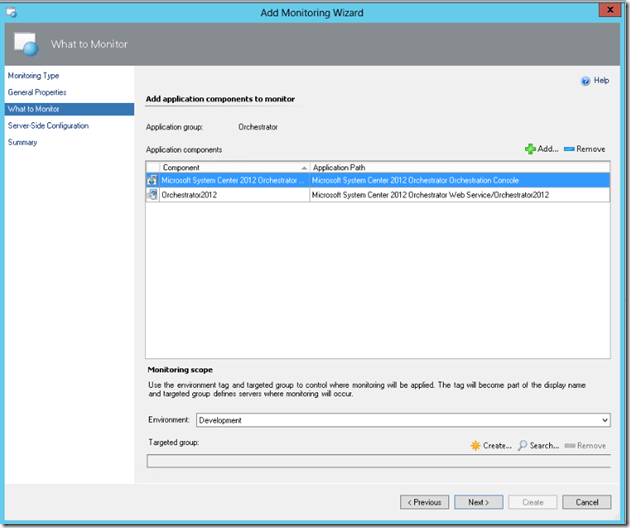Click the green plus Add icon

click(530, 149)
